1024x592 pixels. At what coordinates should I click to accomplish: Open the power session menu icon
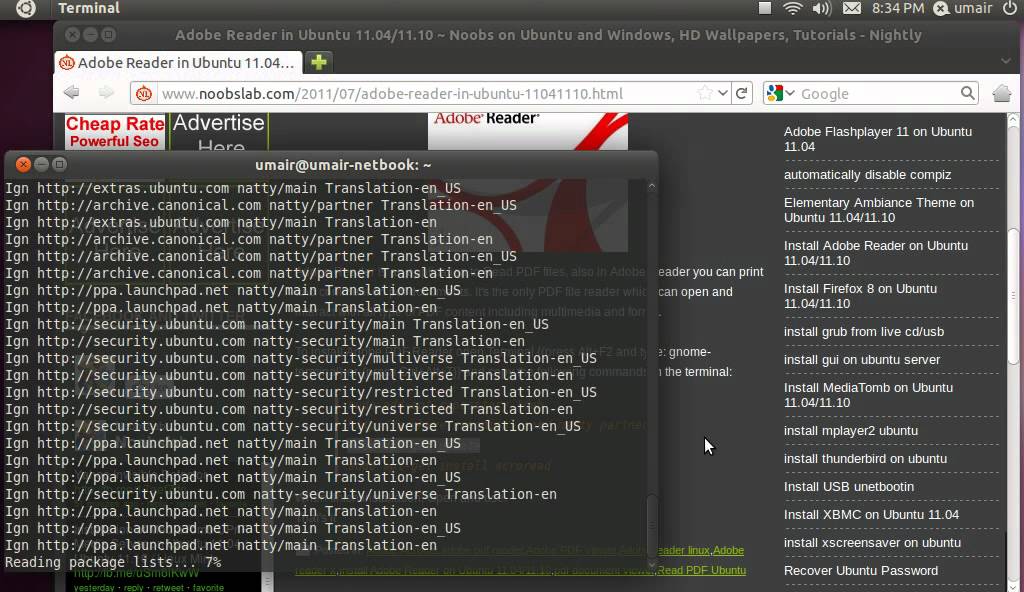pyautogui.click(x=1009, y=8)
